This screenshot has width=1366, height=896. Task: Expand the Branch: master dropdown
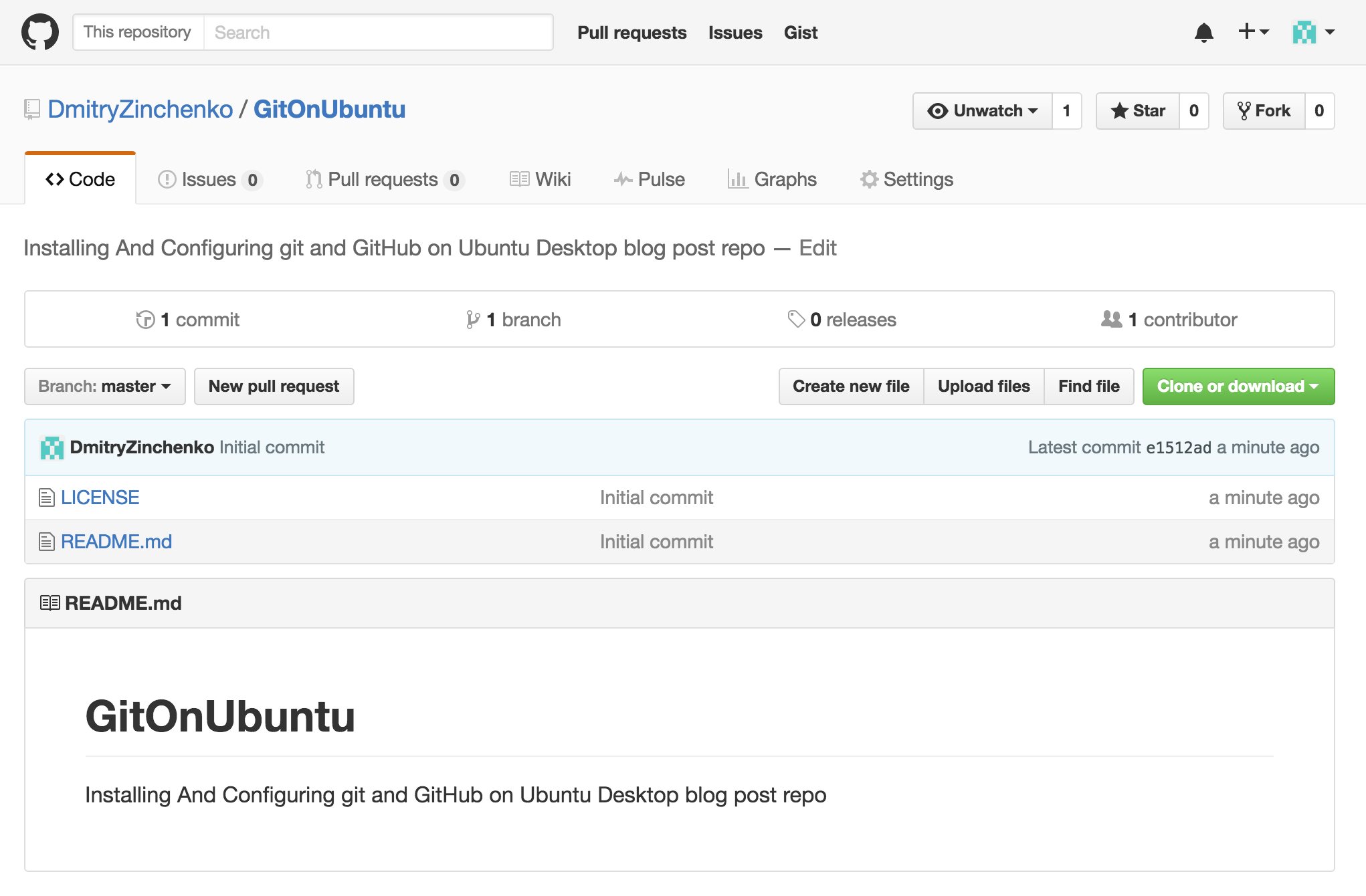click(105, 386)
